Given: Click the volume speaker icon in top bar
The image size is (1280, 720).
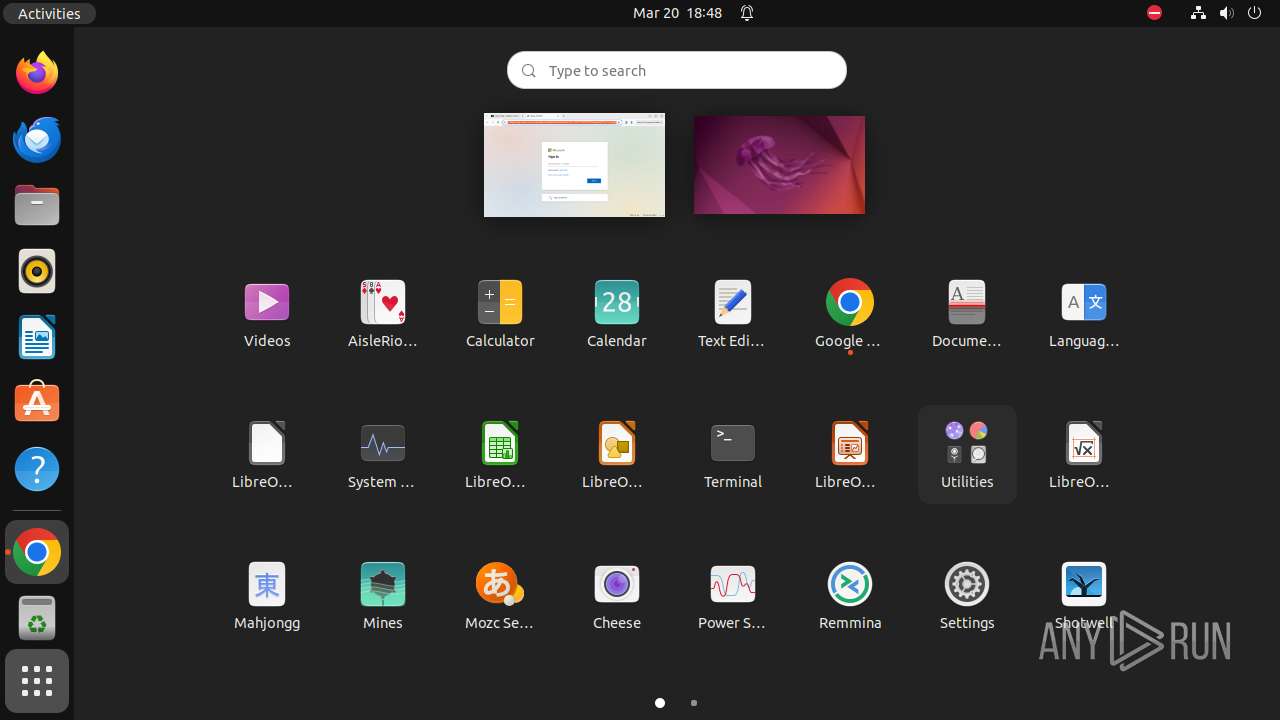Looking at the screenshot, I should [1227, 13].
